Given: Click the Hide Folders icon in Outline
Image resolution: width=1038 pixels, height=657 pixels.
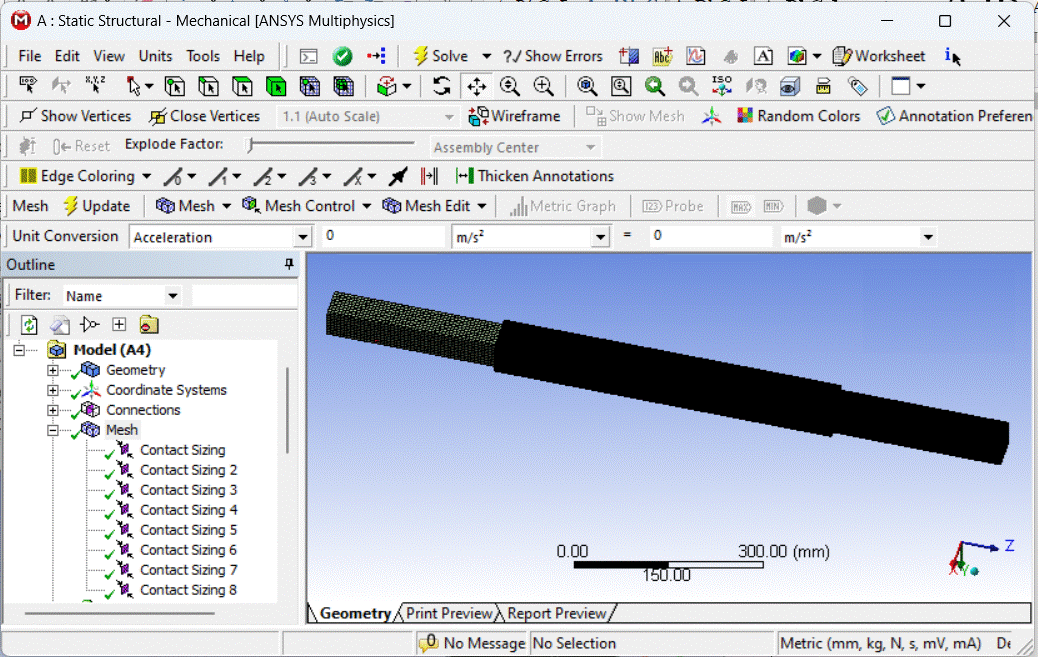Looking at the screenshot, I should [149, 325].
